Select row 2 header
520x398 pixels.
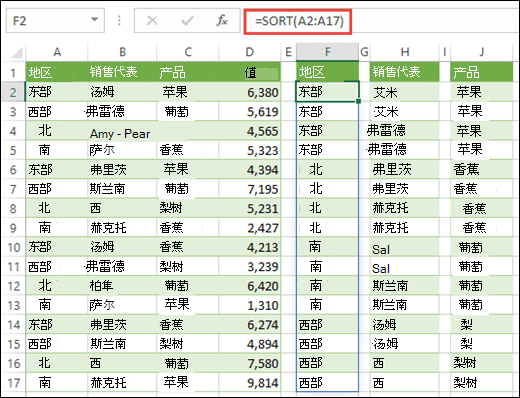[x=13, y=92]
